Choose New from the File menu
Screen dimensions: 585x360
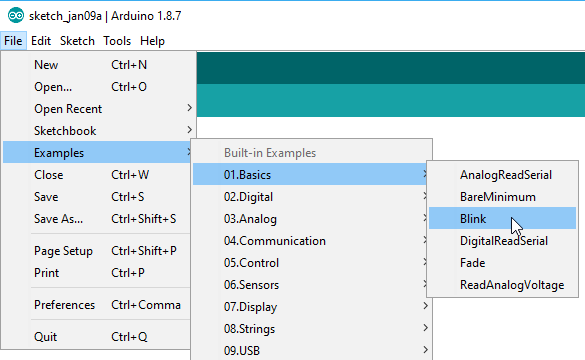(x=99, y=65)
